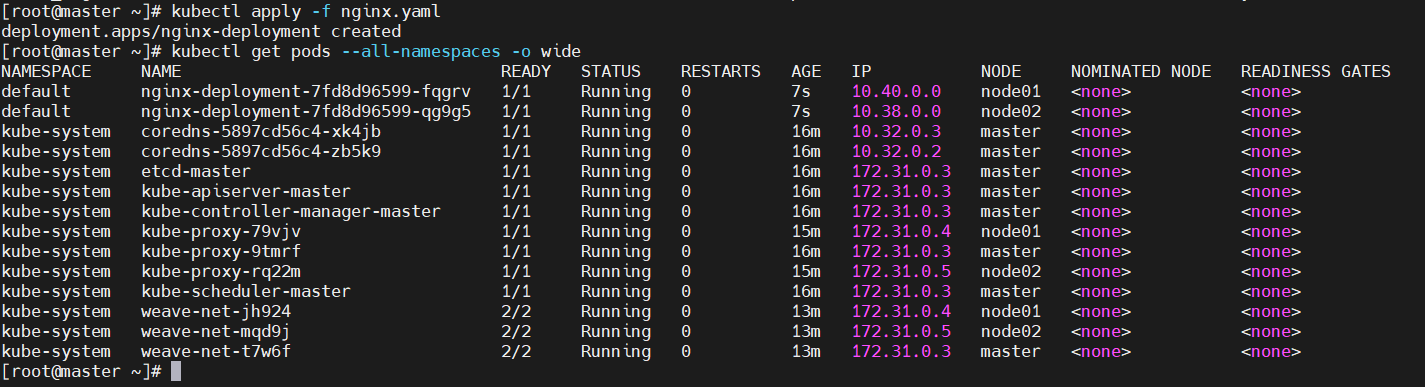
Task: Select pod name nginx-deployment-7fd8d96599-fqgrv
Action: pos(306,91)
